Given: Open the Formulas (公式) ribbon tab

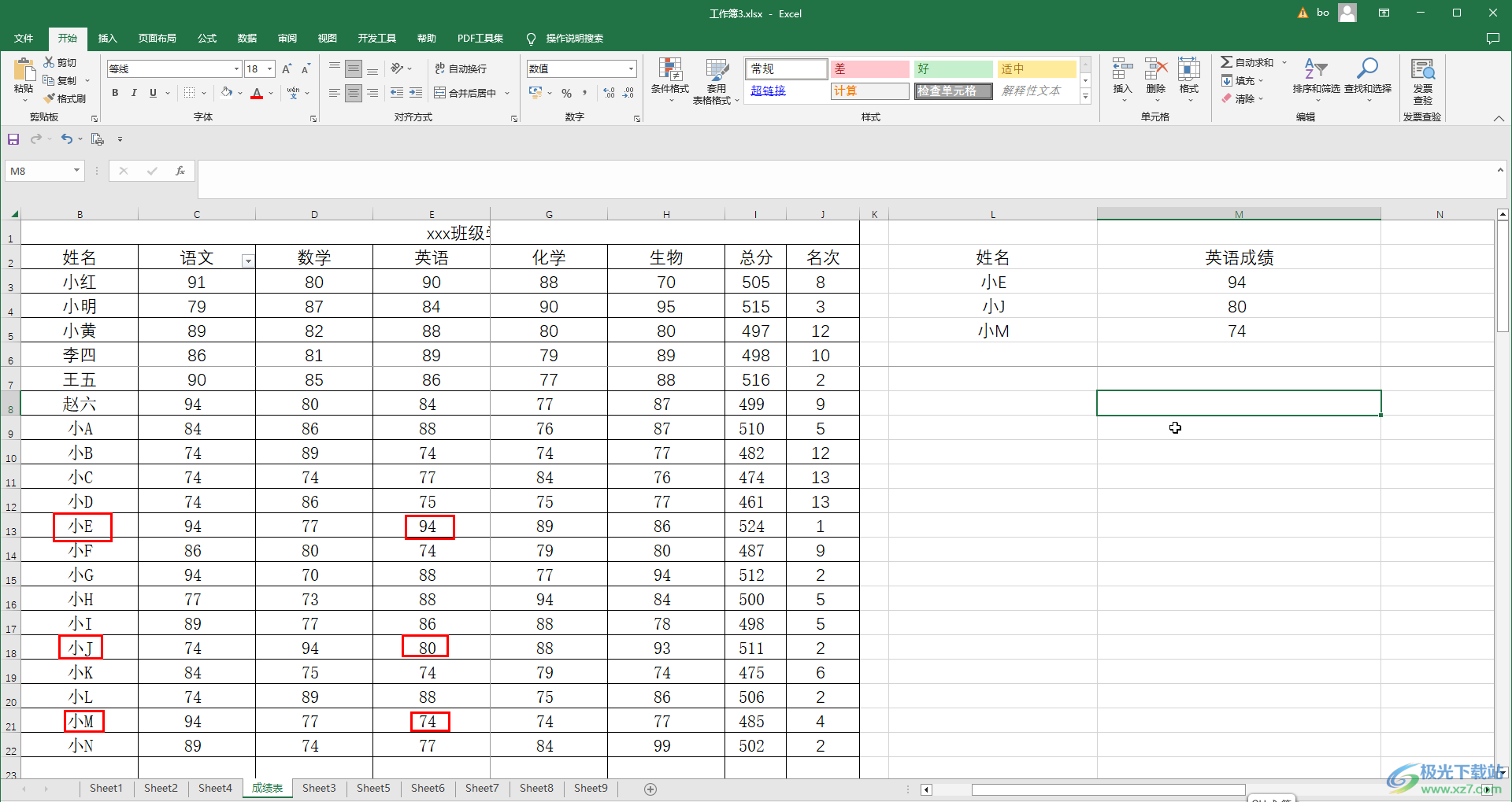Looking at the screenshot, I should point(207,39).
